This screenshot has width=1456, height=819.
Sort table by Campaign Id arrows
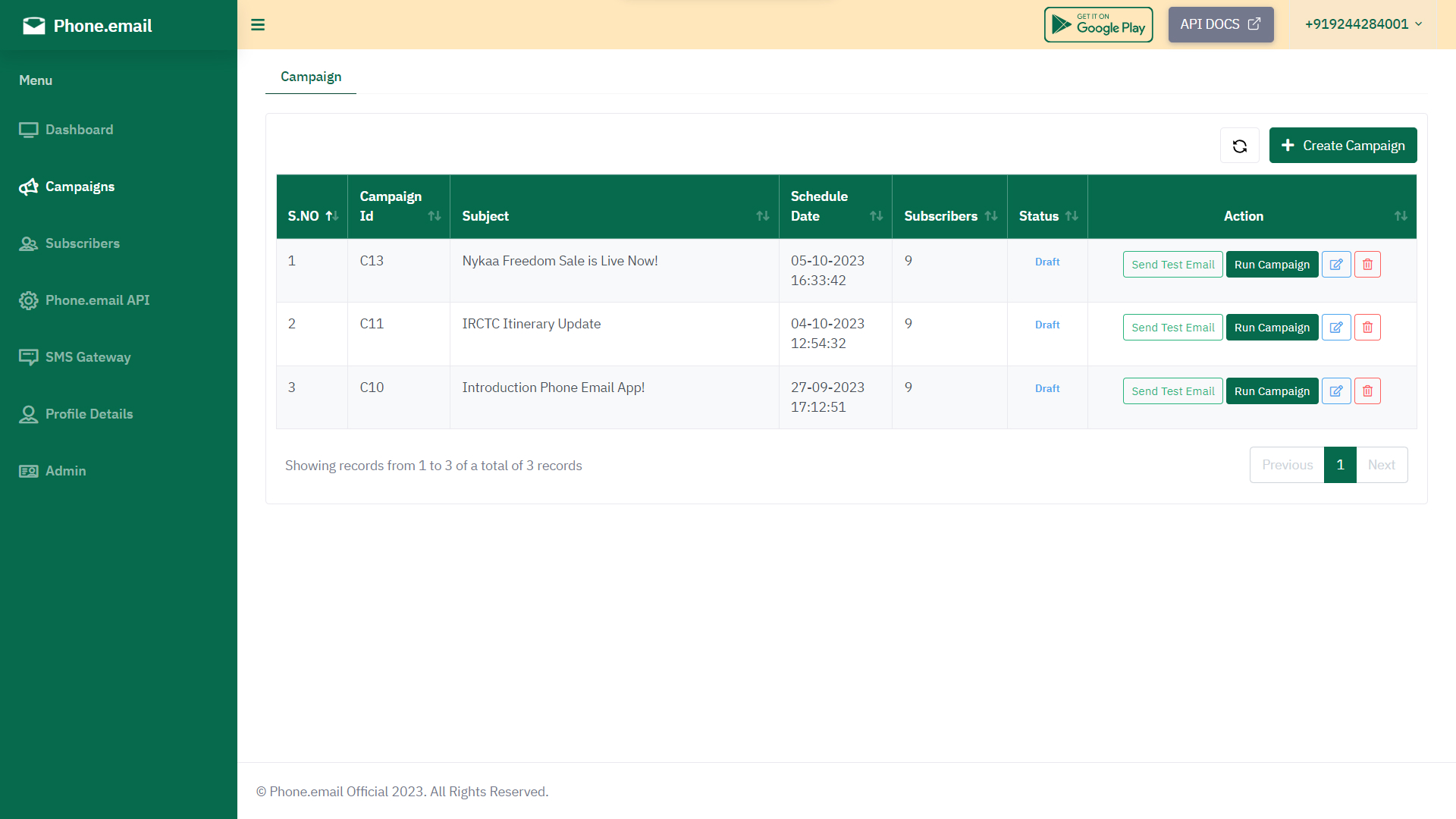click(x=435, y=216)
